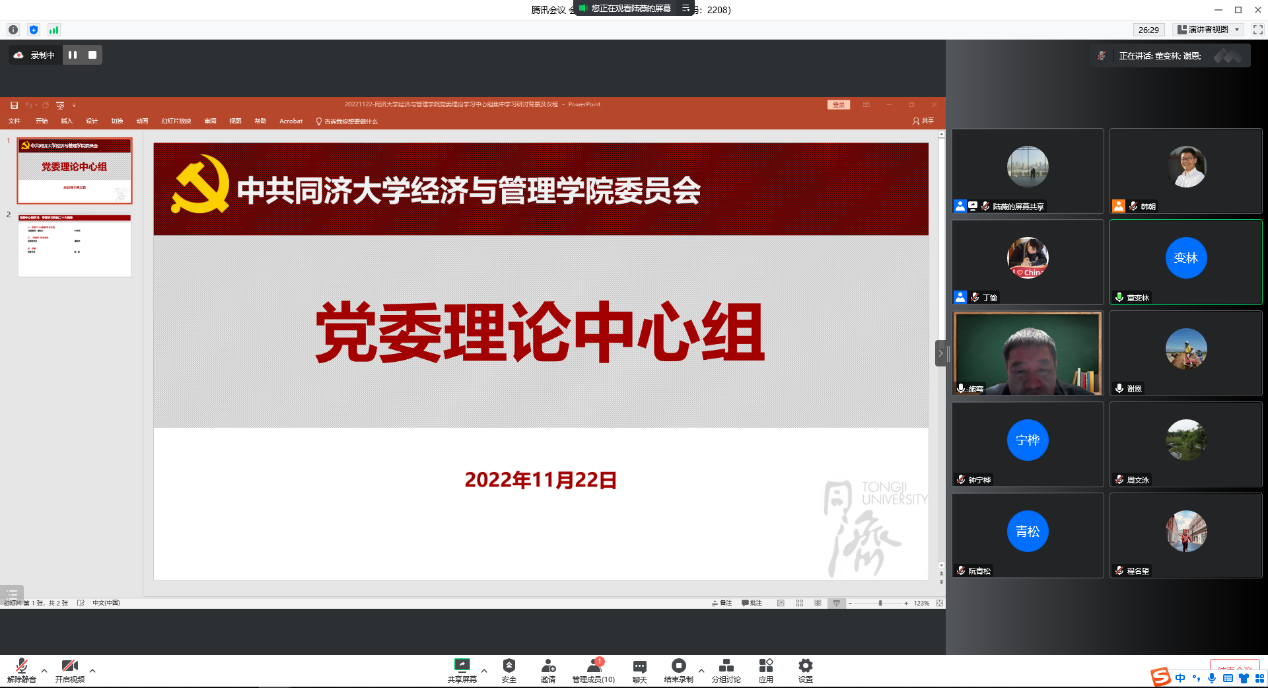This screenshot has width=1268, height=688.
Task: Select the second slide thumbnail
Action: (74, 245)
